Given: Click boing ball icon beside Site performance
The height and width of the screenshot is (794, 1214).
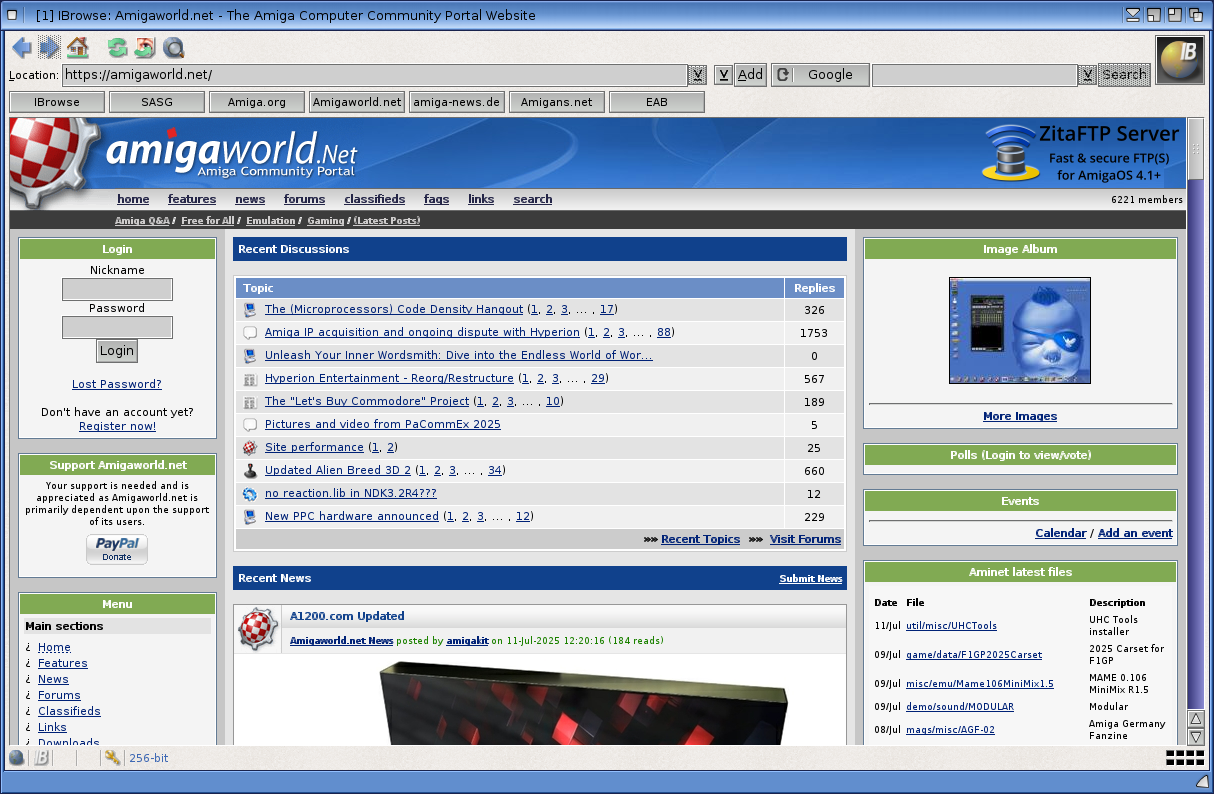Looking at the screenshot, I should pos(250,448).
